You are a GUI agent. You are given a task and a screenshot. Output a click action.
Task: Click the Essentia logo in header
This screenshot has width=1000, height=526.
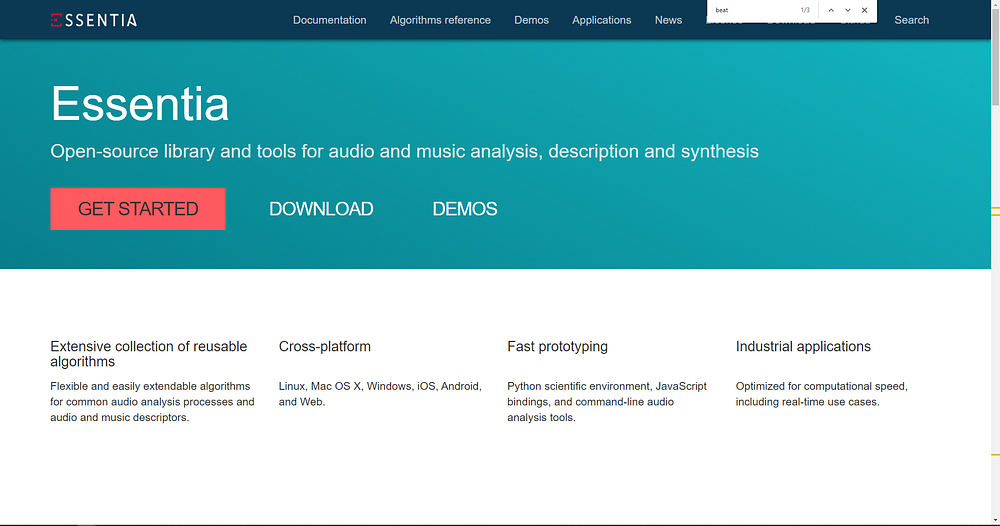[x=94, y=20]
